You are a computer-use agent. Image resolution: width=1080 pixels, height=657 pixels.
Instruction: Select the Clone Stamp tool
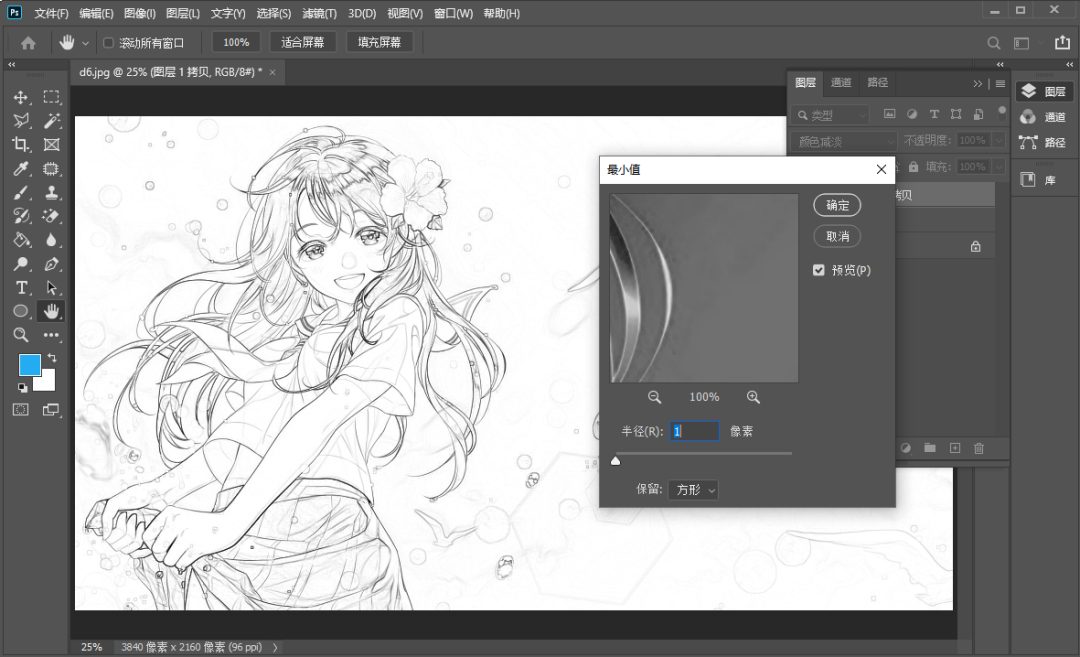pos(52,193)
